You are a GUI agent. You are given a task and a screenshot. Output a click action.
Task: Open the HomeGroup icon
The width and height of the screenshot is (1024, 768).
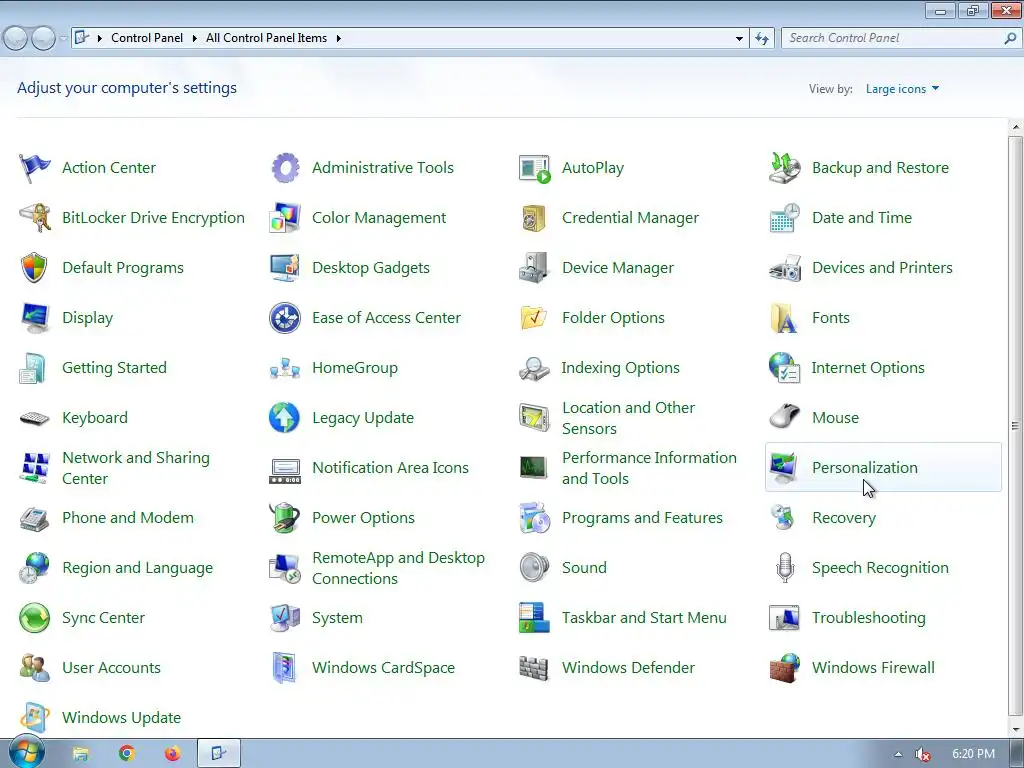click(285, 368)
